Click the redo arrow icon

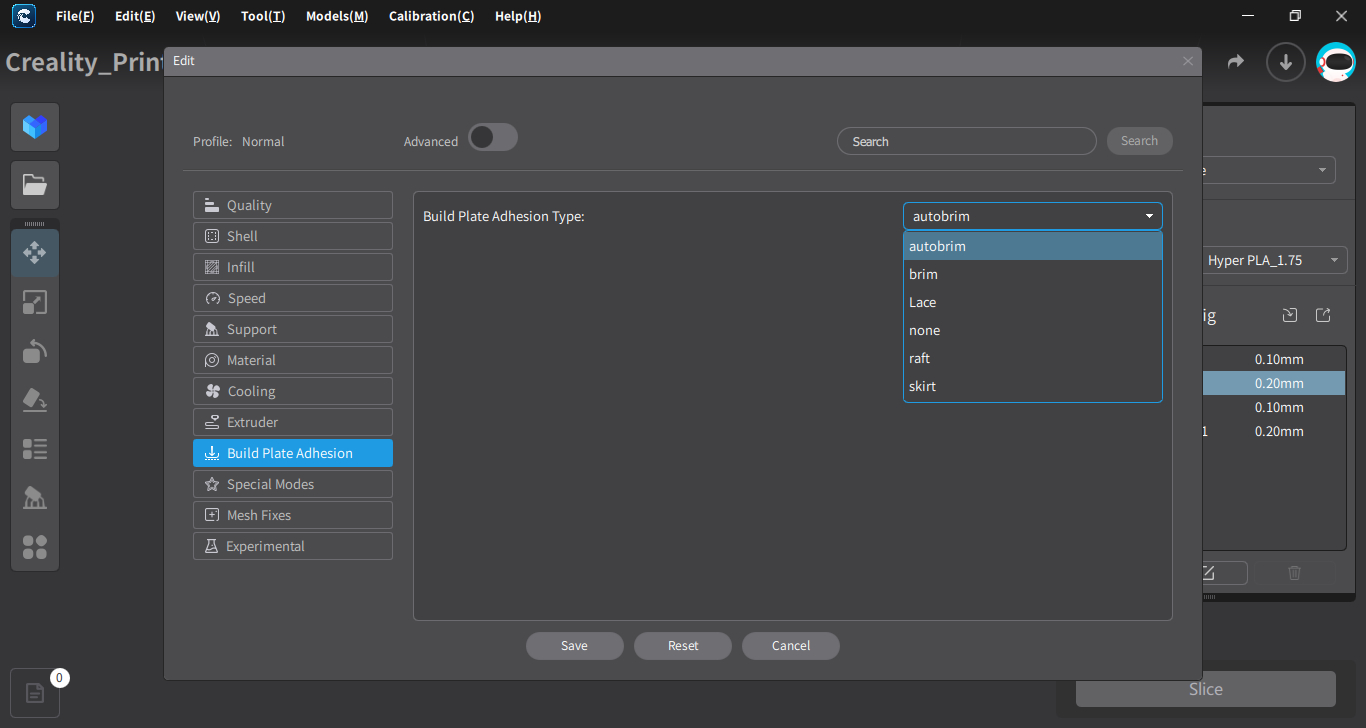[1236, 62]
